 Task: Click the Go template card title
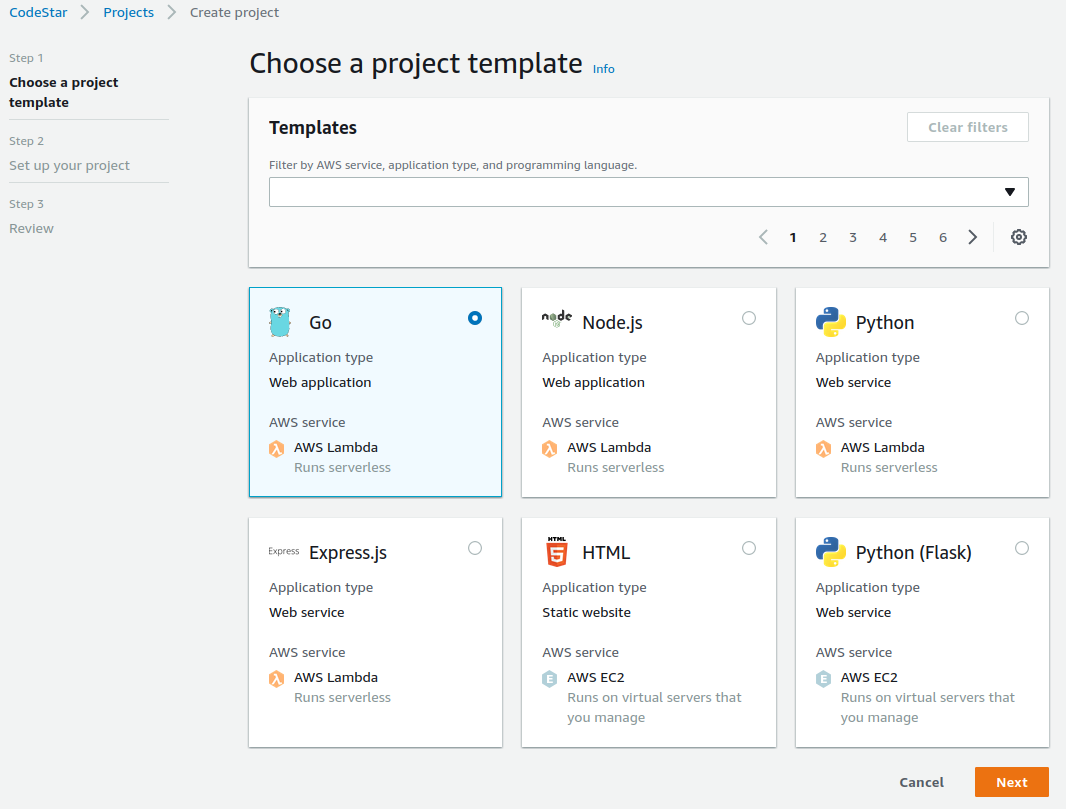coord(320,322)
